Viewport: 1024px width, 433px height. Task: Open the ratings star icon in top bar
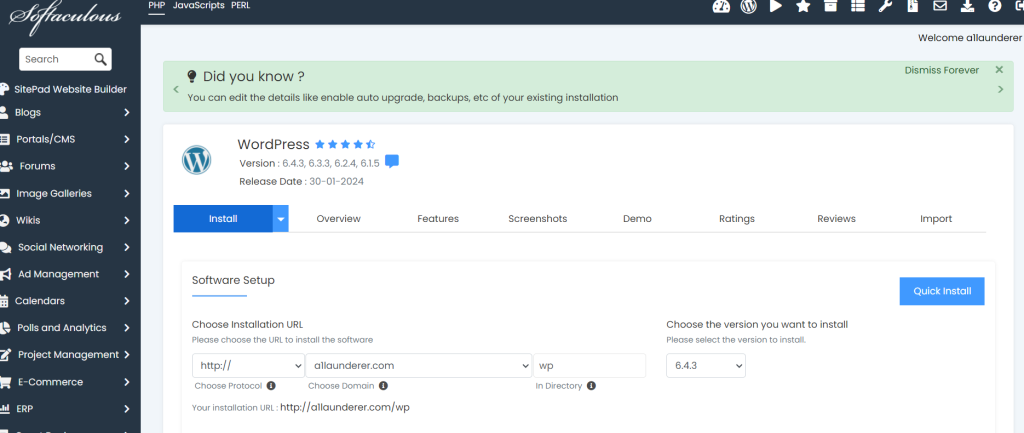pos(803,7)
